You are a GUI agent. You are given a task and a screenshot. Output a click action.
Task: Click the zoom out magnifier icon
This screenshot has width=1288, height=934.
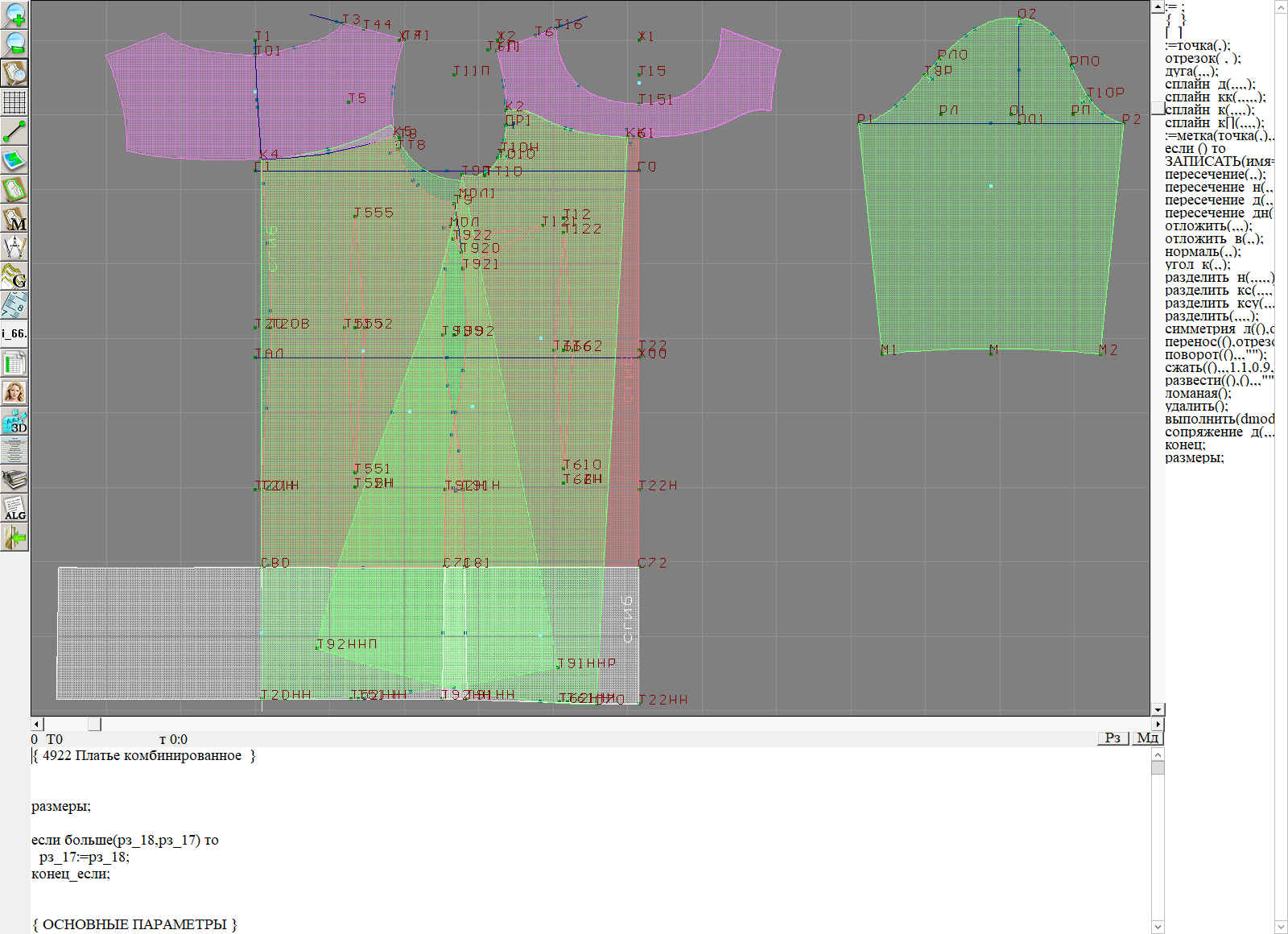click(x=14, y=43)
